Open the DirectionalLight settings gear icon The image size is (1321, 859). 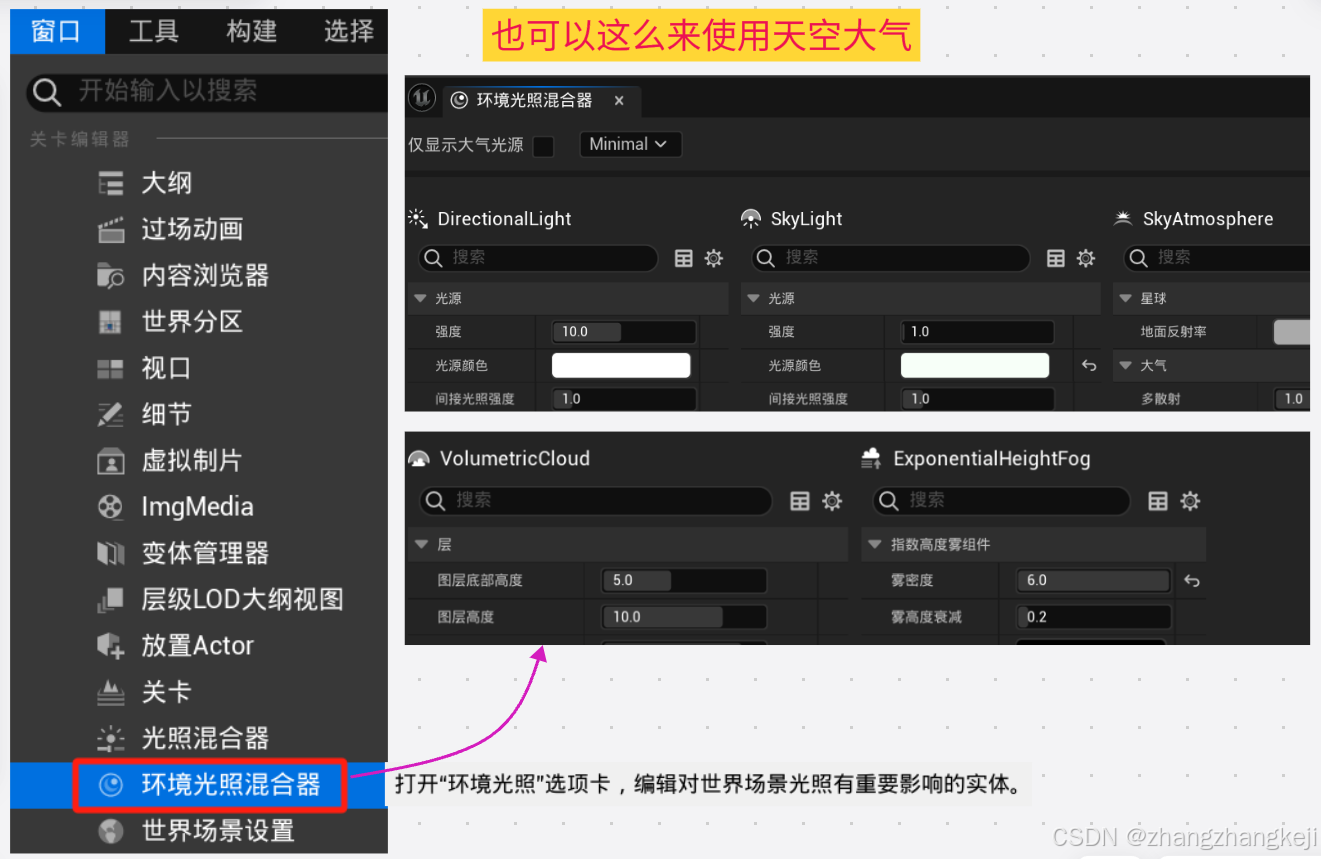point(713,258)
